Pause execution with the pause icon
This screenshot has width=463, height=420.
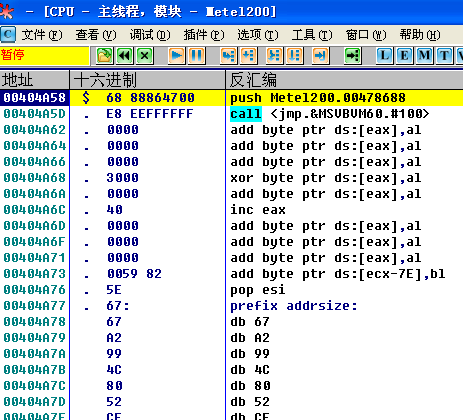point(197,55)
